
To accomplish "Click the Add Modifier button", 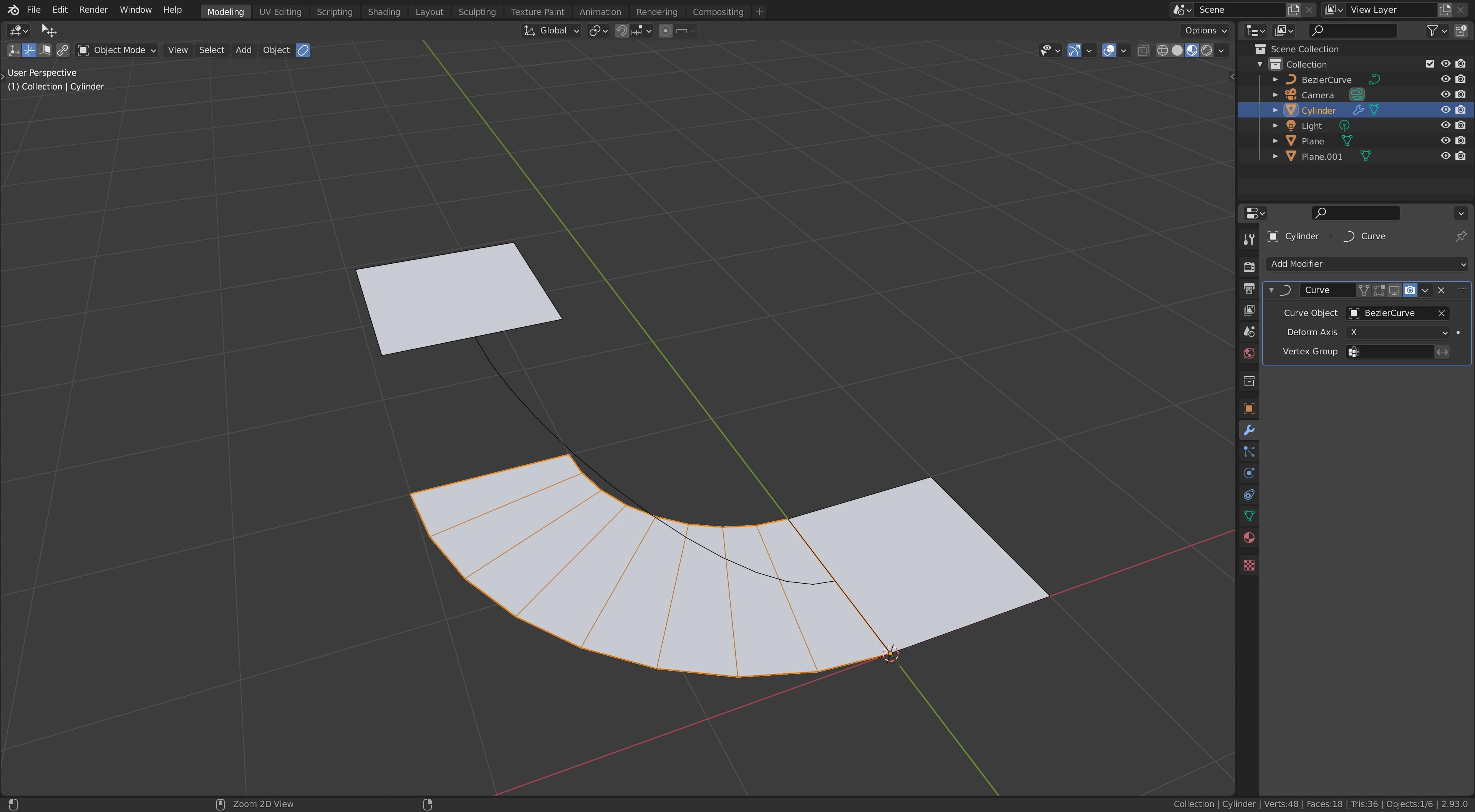I will (1366, 264).
